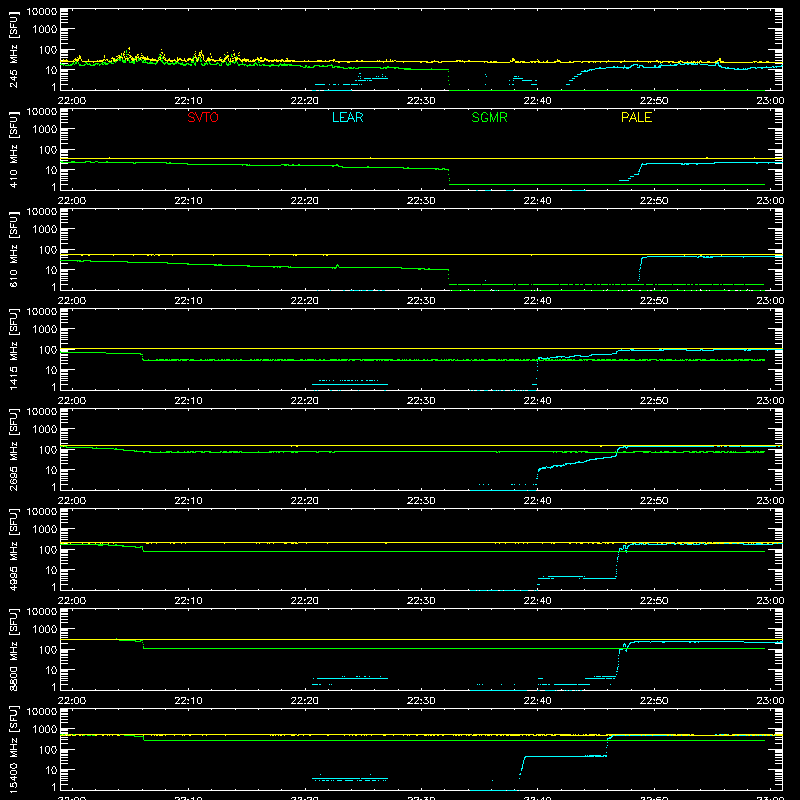This screenshot has width=800, height=800.
Task: Click the 22:00 tick label under the 245 MHz plot
Action: click(x=71, y=101)
